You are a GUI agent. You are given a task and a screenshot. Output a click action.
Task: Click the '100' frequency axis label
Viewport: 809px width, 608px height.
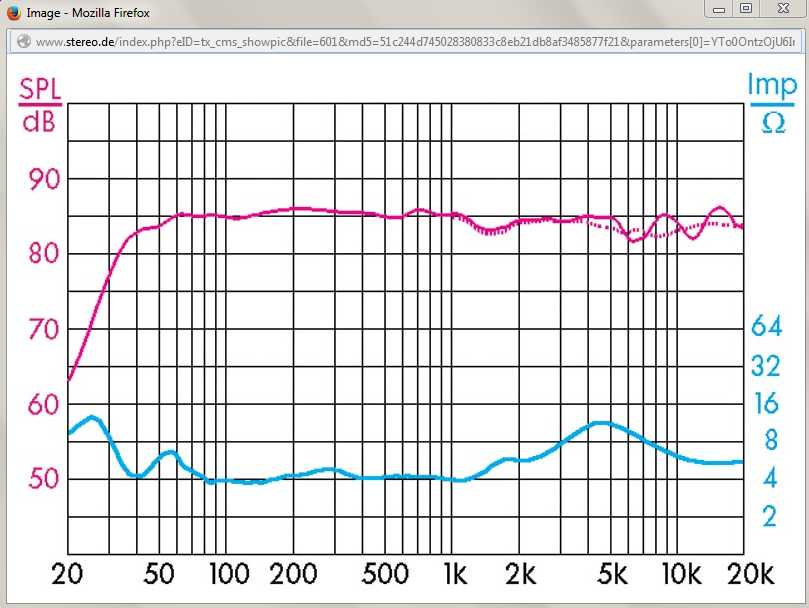coord(230,574)
